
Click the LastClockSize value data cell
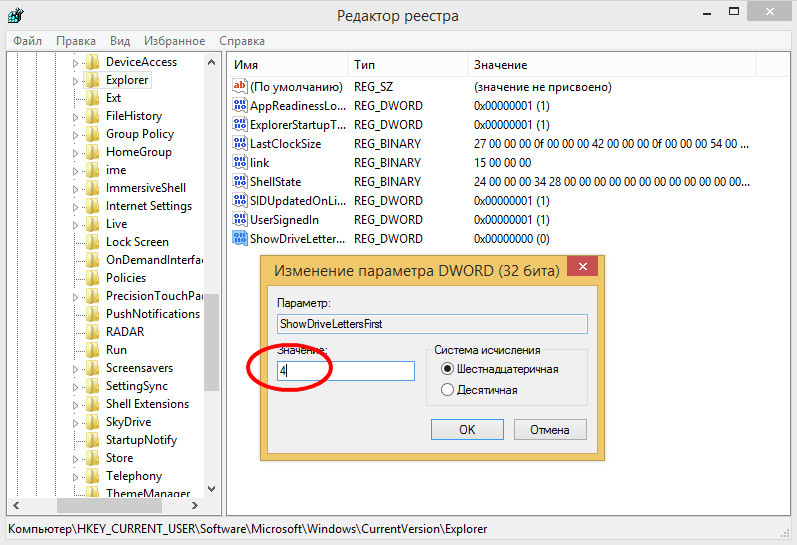tap(611, 144)
